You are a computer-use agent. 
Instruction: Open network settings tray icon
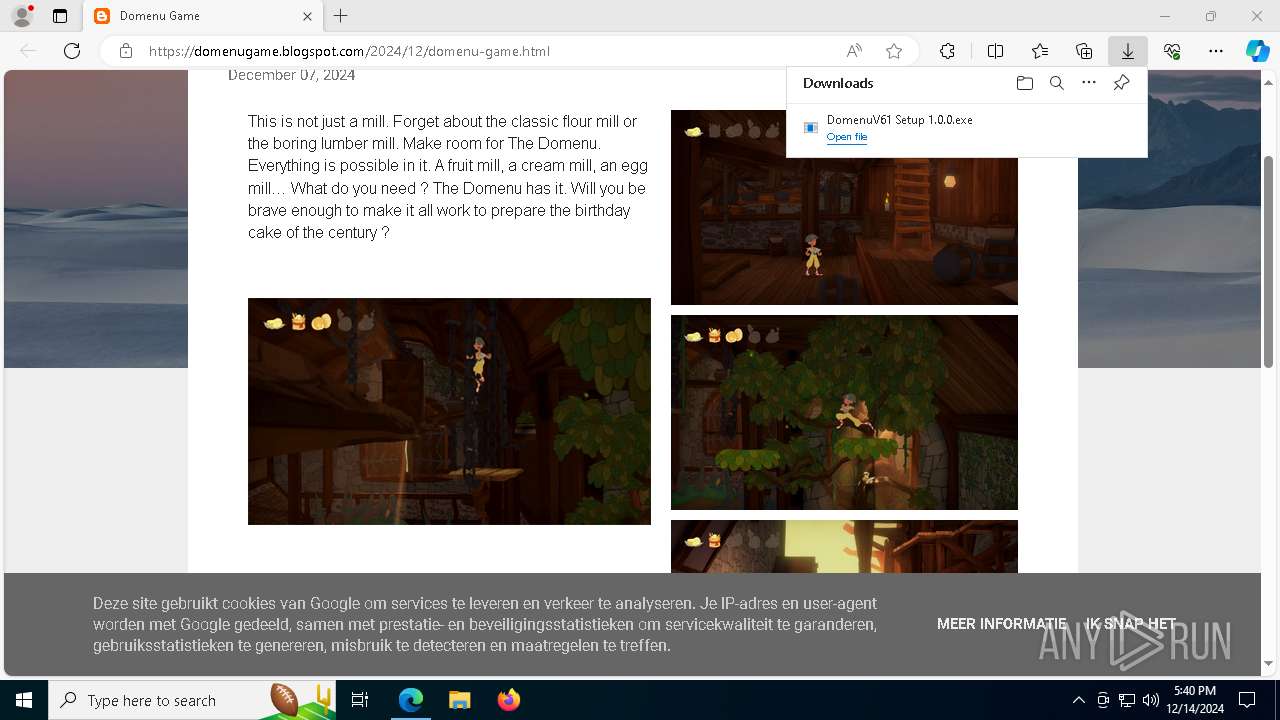[1127, 700]
